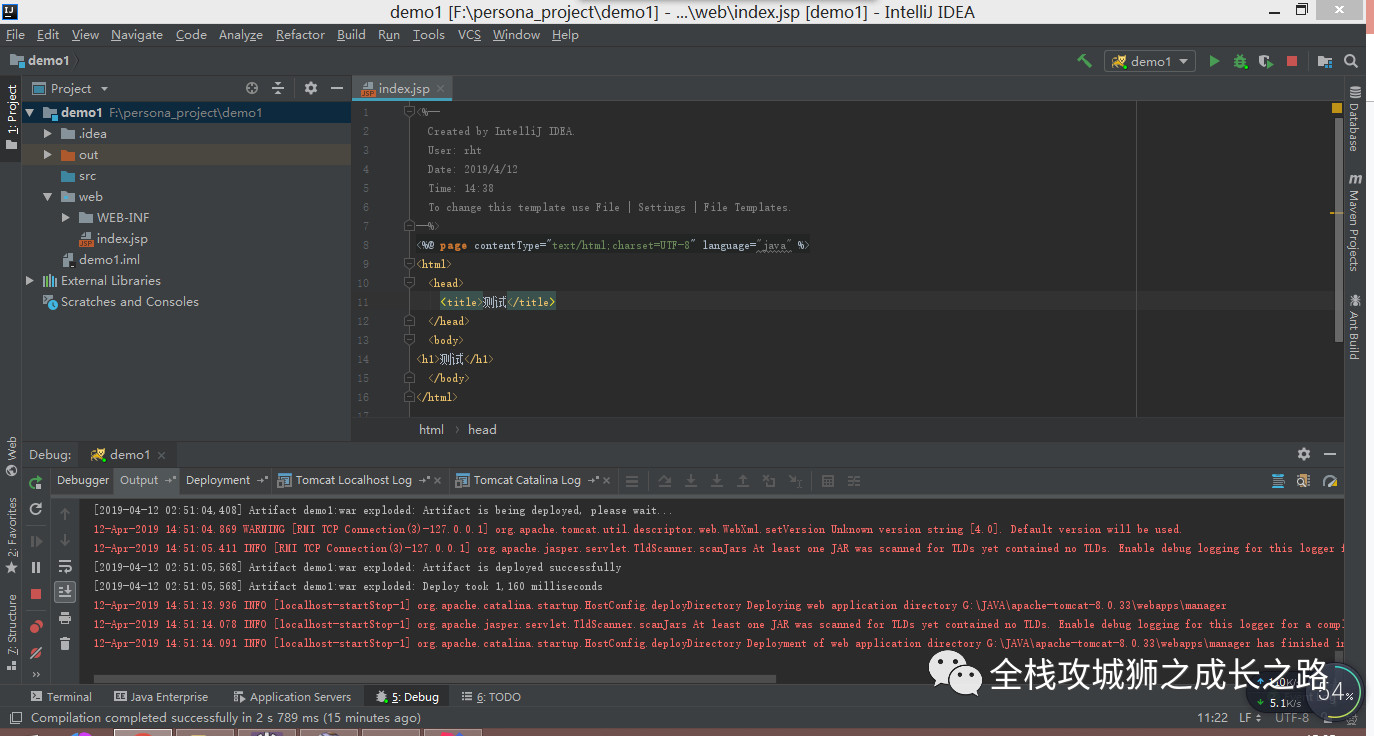1374x736 pixels.
Task: Click yellow inspection indicator atop editor
Action: point(1337,107)
